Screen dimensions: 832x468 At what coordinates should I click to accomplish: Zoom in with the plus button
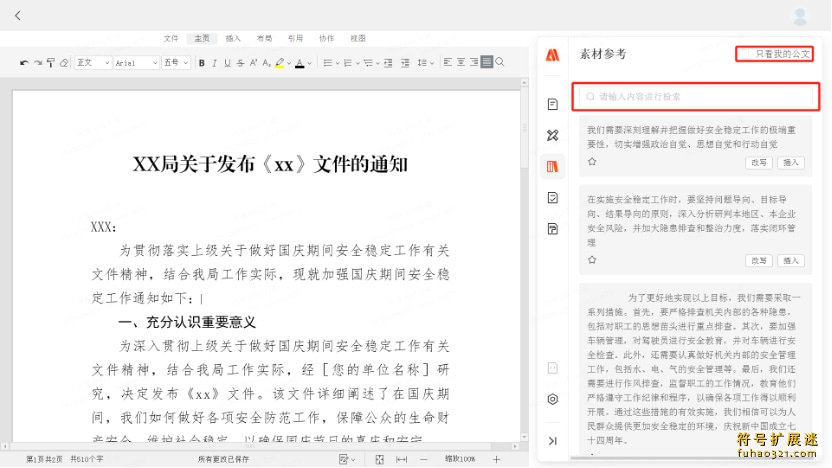point(496,460)
